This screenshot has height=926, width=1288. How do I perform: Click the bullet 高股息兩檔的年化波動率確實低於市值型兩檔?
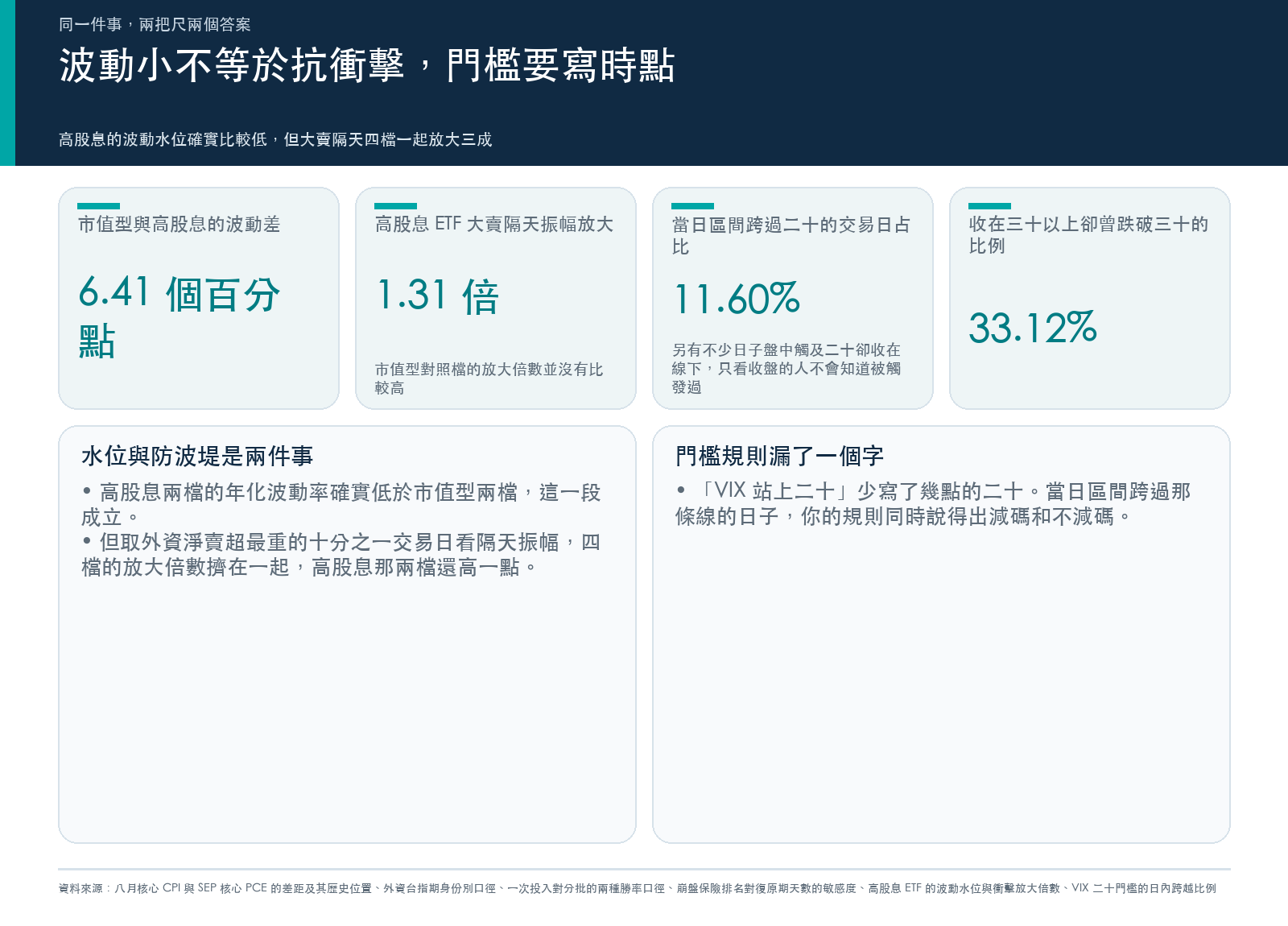341,505
